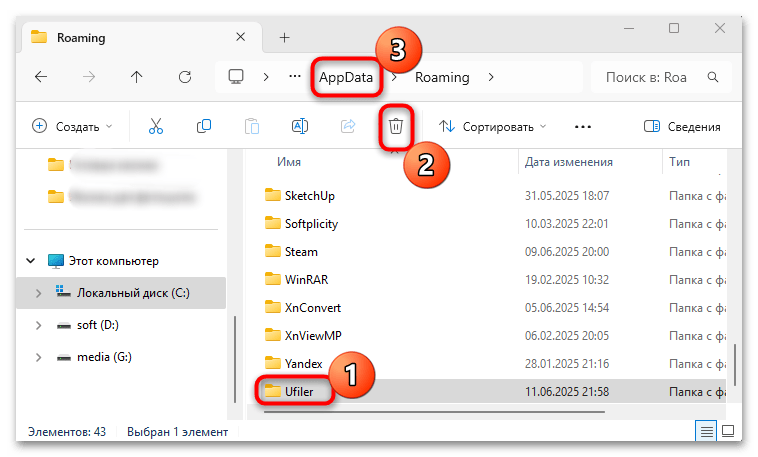Expand Локальный диск (C:) in tree
The image size is (758, 457).
point(38,293)
